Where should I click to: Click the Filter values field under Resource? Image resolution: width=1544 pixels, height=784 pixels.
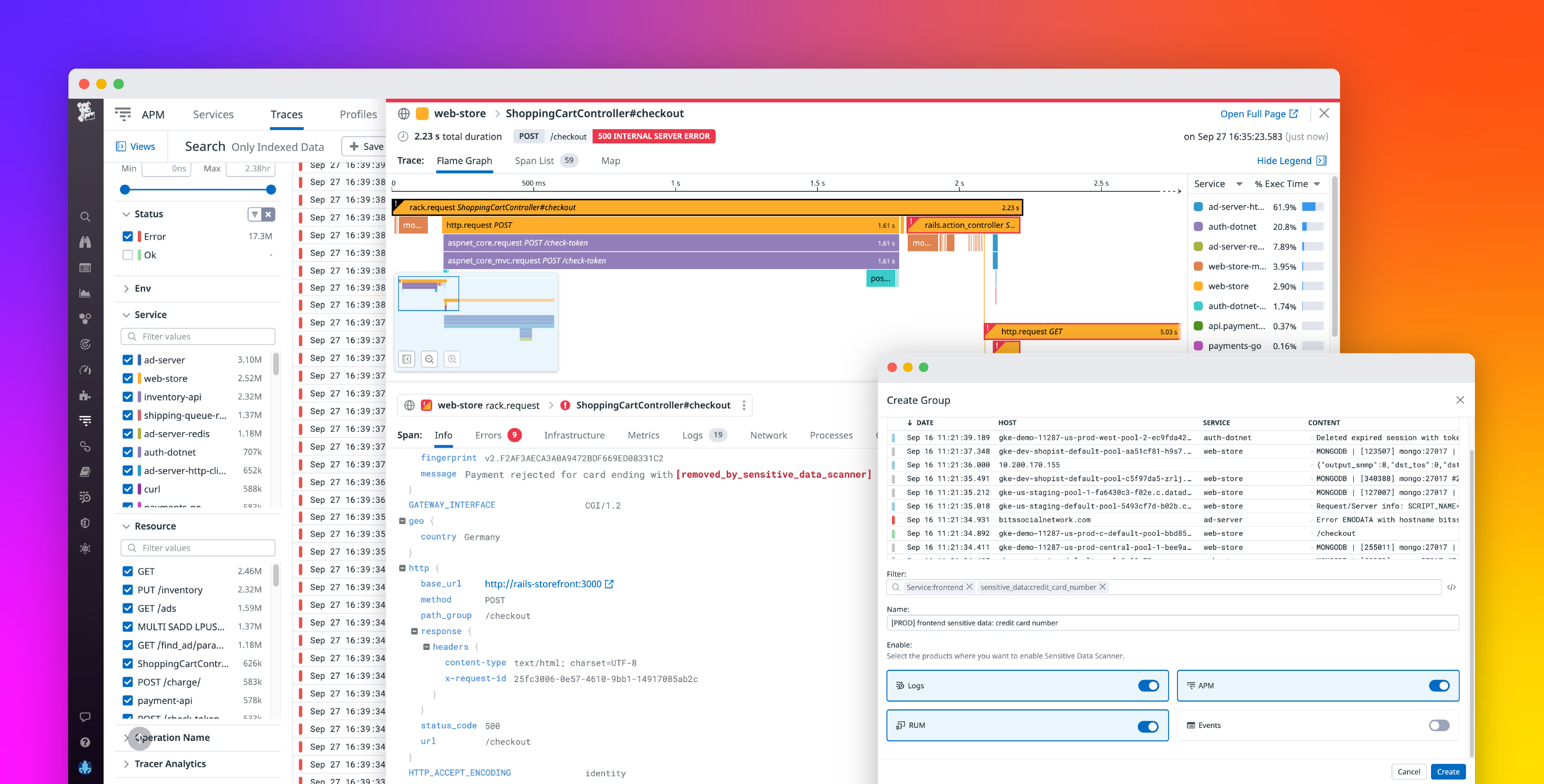(198, 547)
